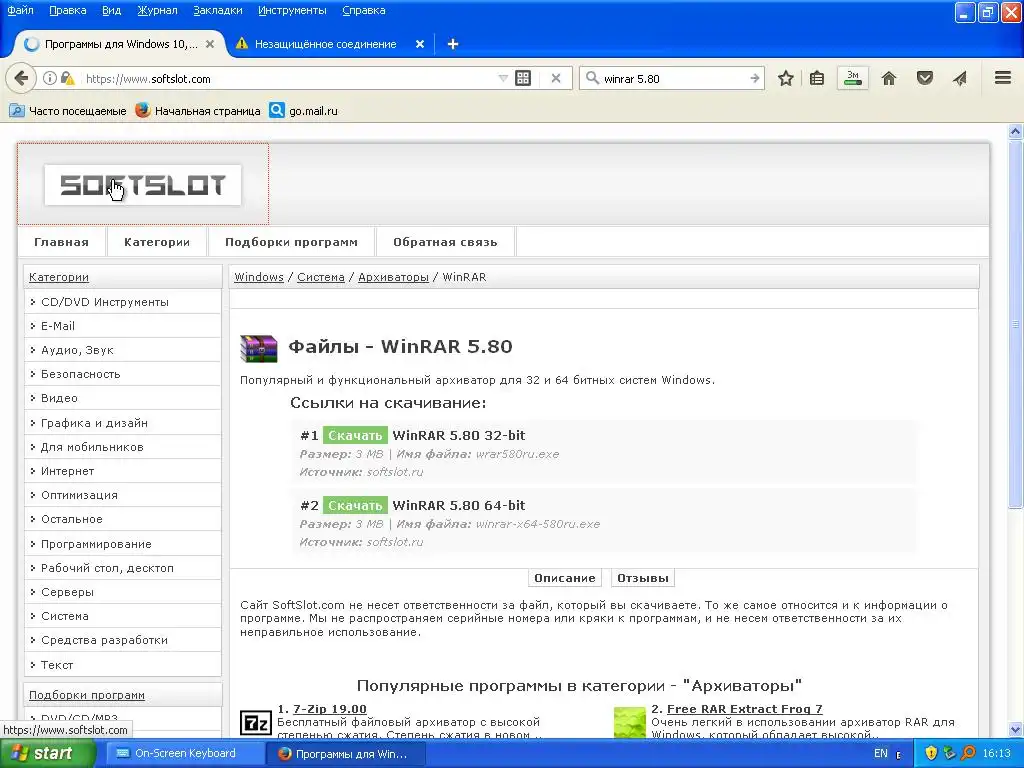The width and height of the screenshot is (1024, 768).
Task: Open downloads progress indicator icon
Action: (x=853, y=78)
